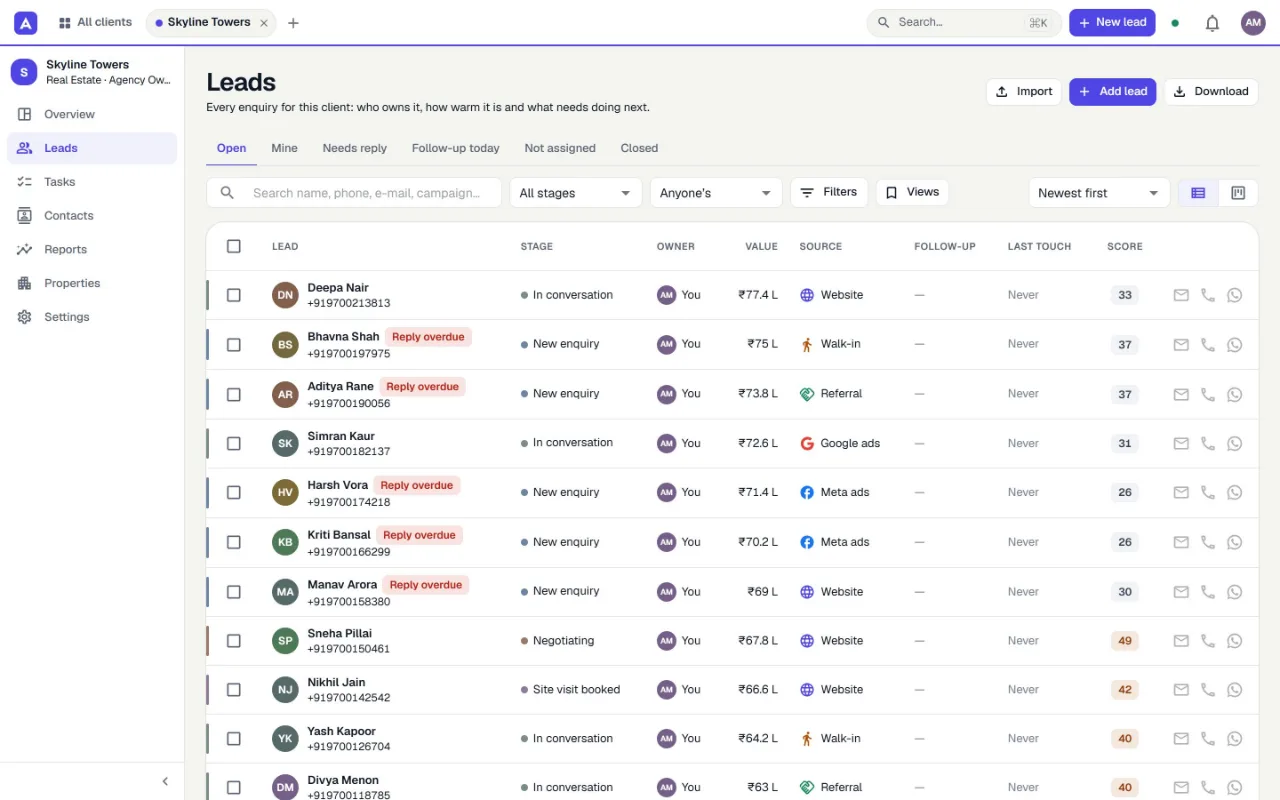Switch to the Mine tab
This screenshot has width=1280, height=800.
click(x=284, y=148)
